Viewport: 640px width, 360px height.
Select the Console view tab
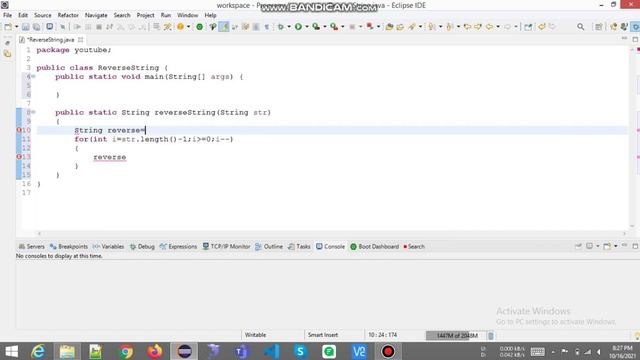331,247
